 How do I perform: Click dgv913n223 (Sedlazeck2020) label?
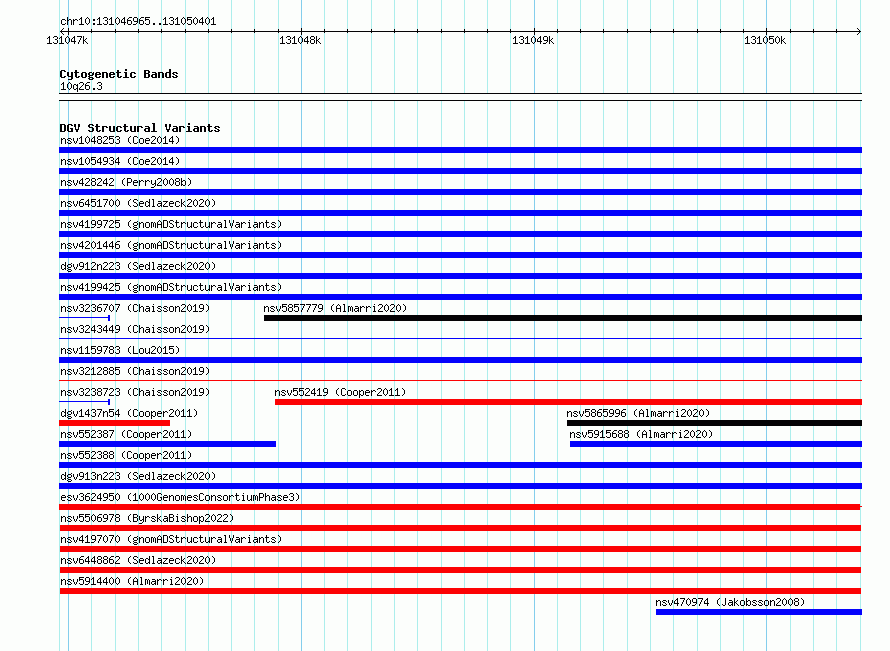click(x=138, y=476)
